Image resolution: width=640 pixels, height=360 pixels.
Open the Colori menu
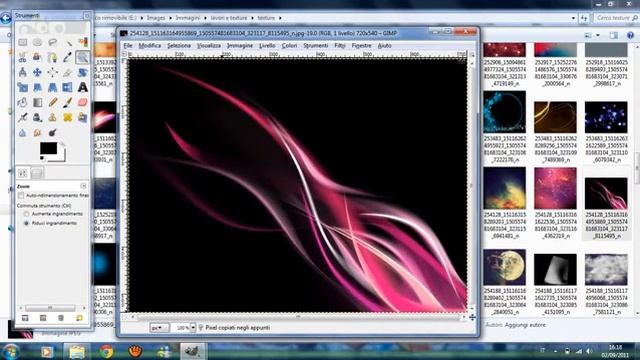[x=289, y=46]
